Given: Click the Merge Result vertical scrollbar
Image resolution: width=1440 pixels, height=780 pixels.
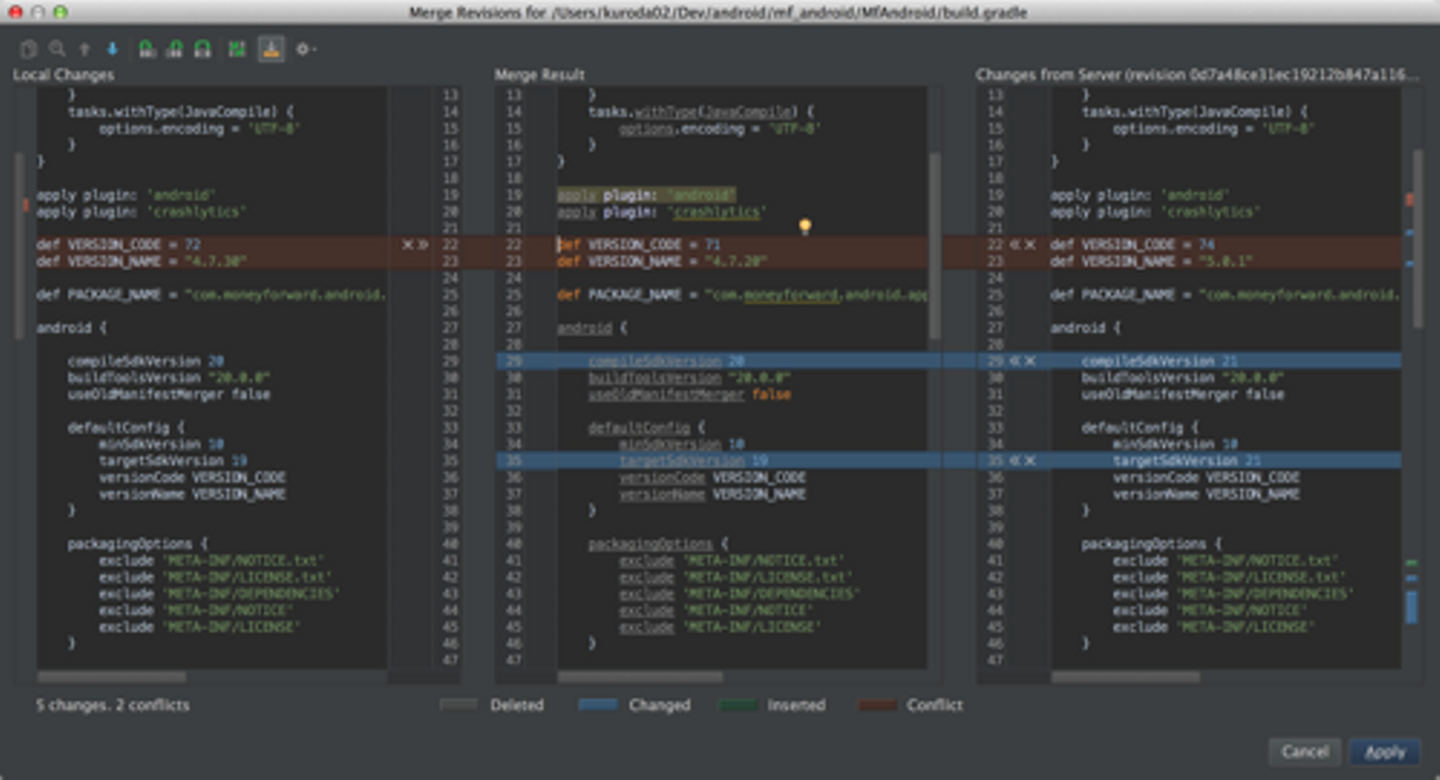Looking at the screenshot, I should click(x=934, y=245).
